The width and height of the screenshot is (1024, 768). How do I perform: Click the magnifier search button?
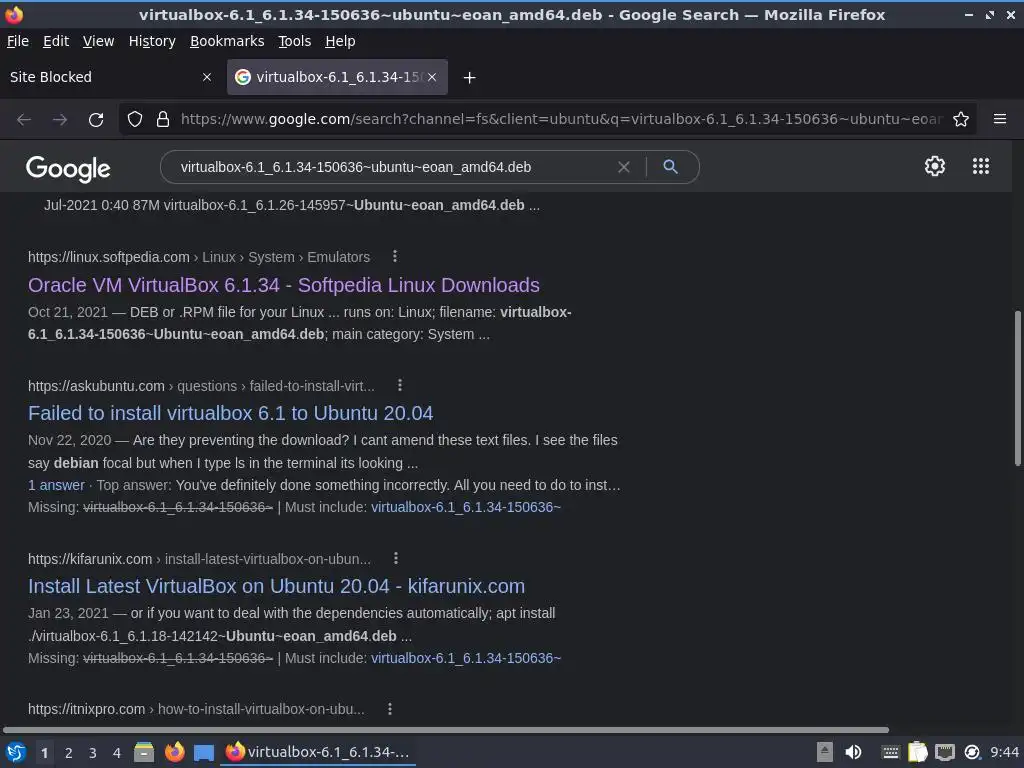(670, 167)
